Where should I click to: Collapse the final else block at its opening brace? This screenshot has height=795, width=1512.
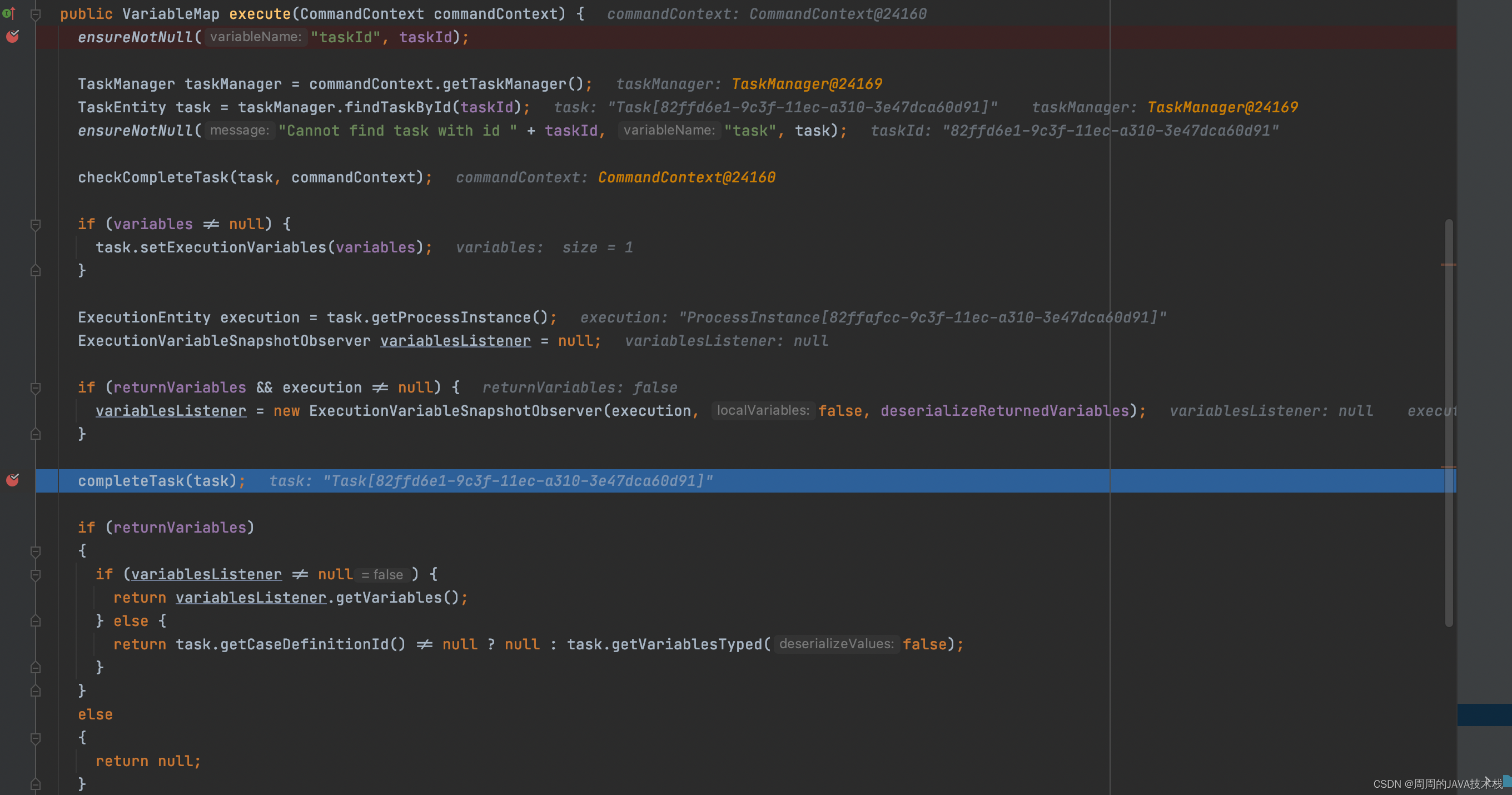[x=35, y=738]
